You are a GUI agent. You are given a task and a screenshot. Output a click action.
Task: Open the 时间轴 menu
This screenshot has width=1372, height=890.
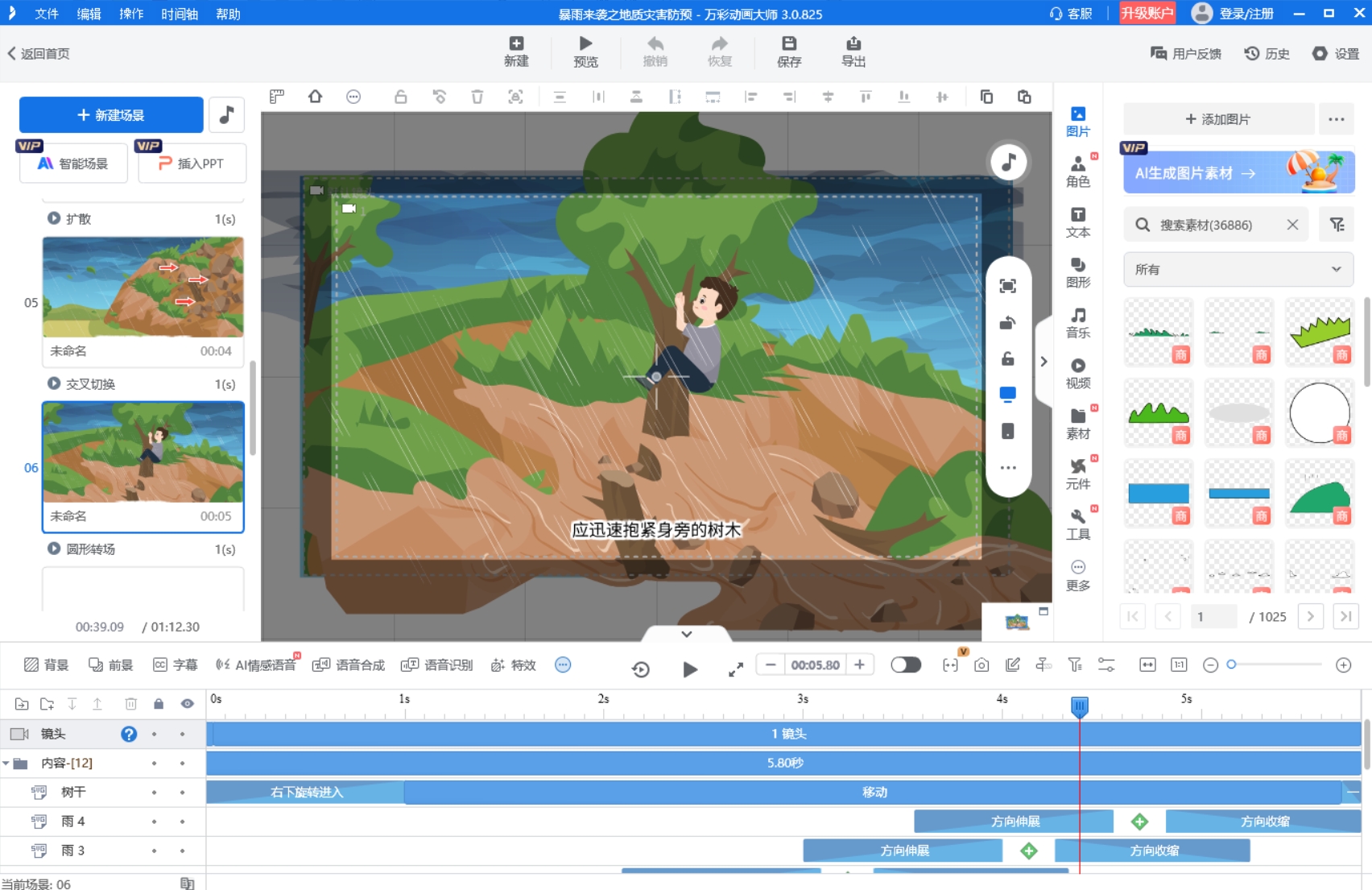(179, 14)
